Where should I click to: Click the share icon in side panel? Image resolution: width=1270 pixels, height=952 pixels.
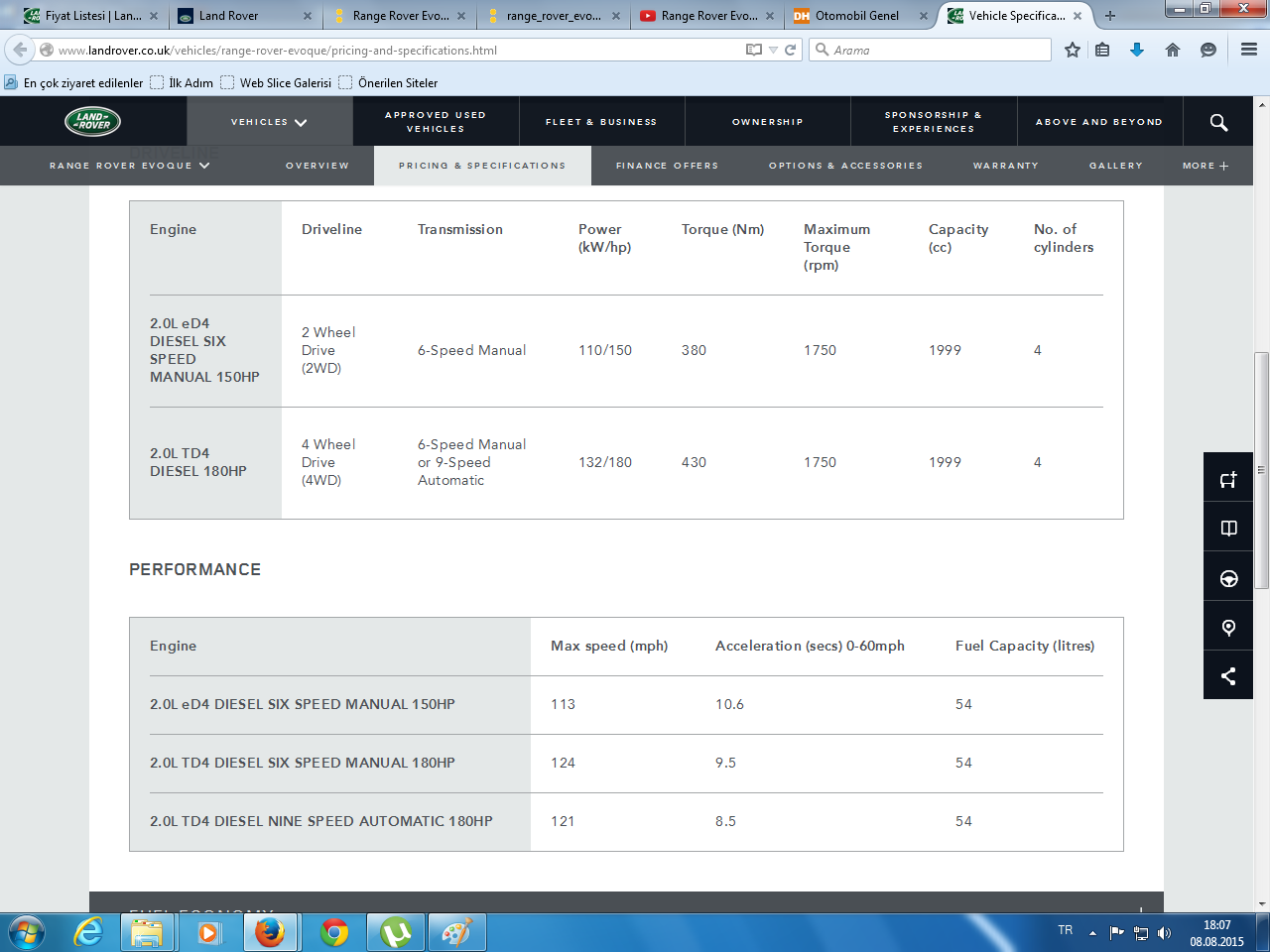(x=1228, y=676)
